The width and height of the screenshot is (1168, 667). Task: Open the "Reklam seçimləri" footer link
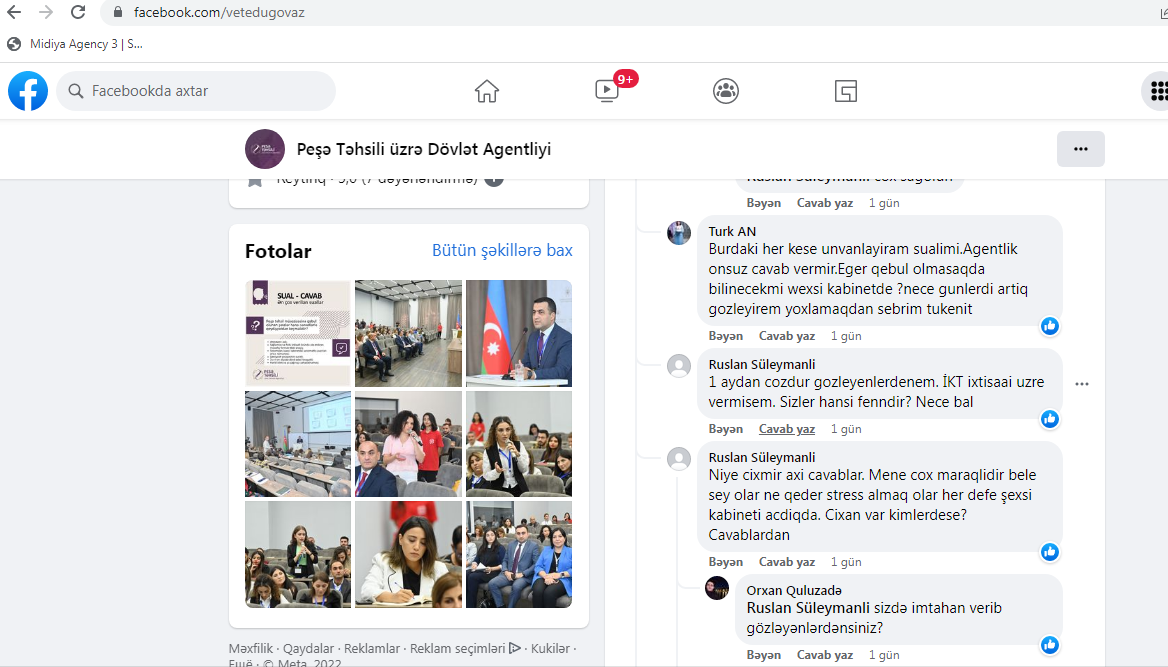click(465, 648)
